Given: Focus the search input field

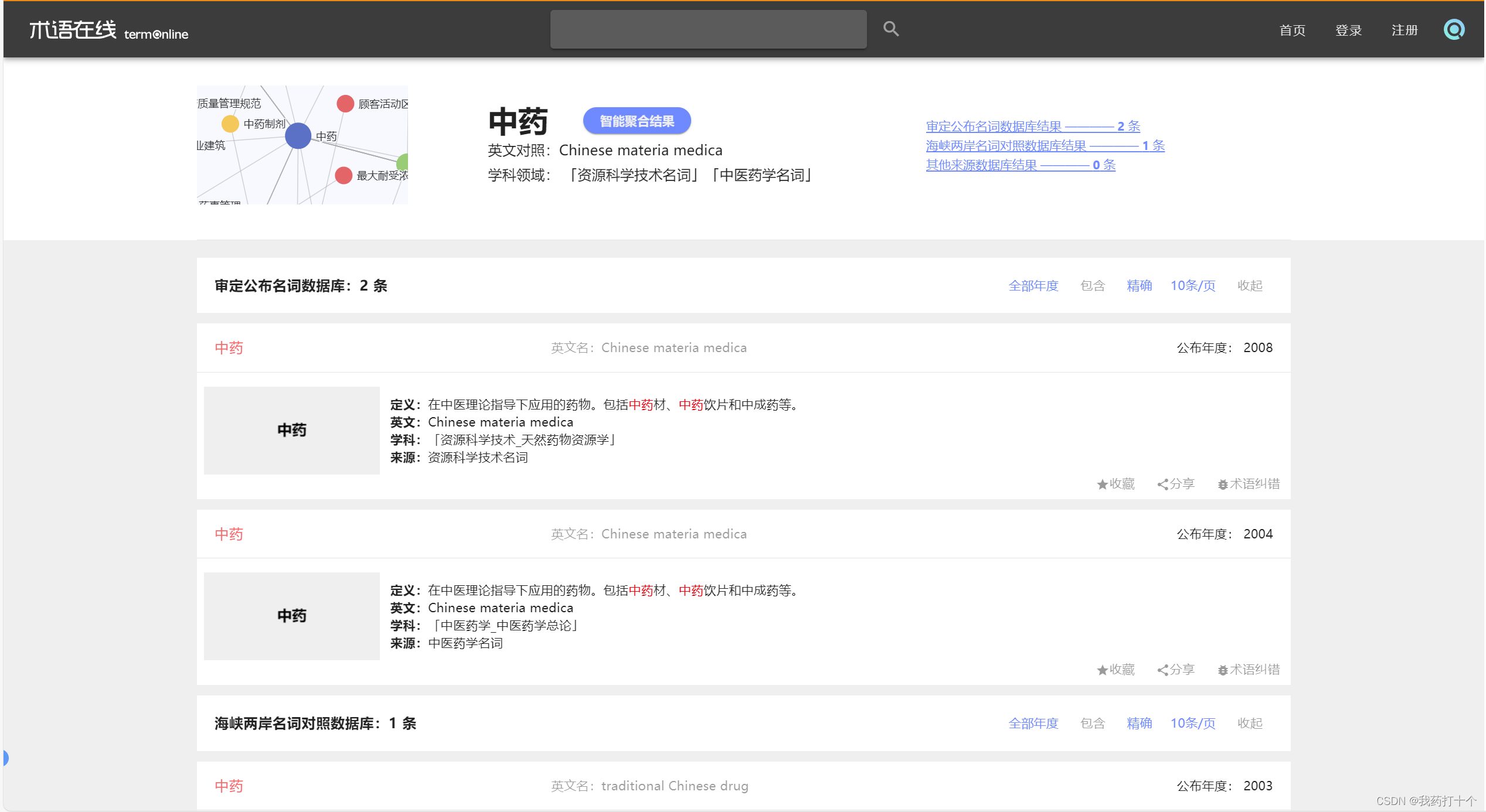Looking at the screenshot, I should (708, 29).
